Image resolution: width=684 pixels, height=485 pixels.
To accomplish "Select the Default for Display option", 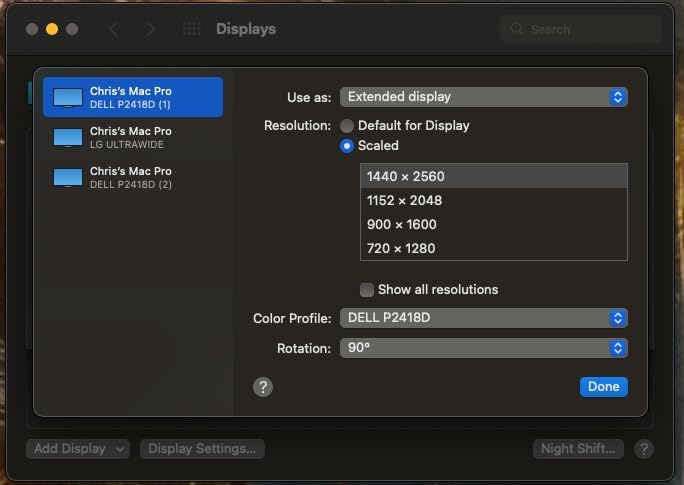I will (x=347, y=126).
